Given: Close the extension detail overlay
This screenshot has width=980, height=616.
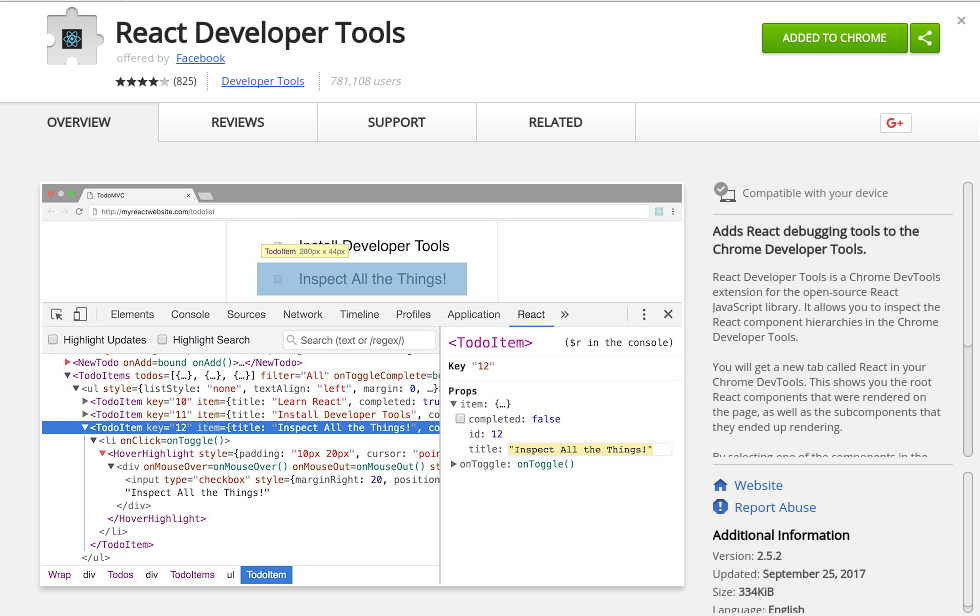Looking at the screenshot, I should (x=961, y=21).
